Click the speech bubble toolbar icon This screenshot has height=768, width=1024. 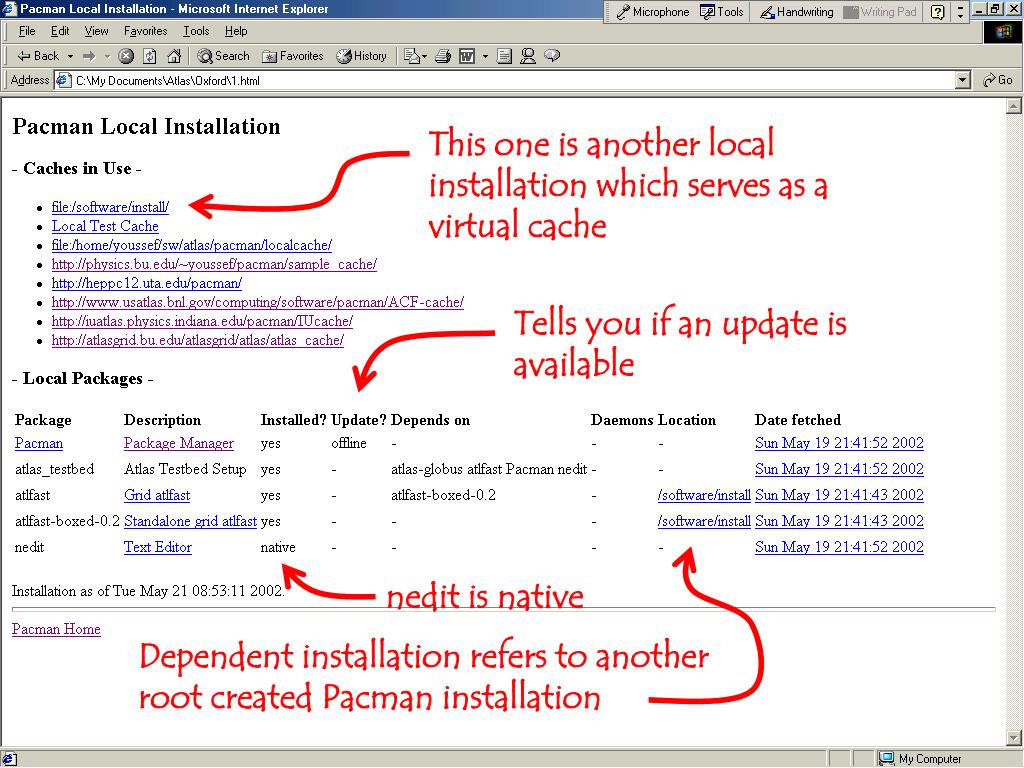coord(552,56)
